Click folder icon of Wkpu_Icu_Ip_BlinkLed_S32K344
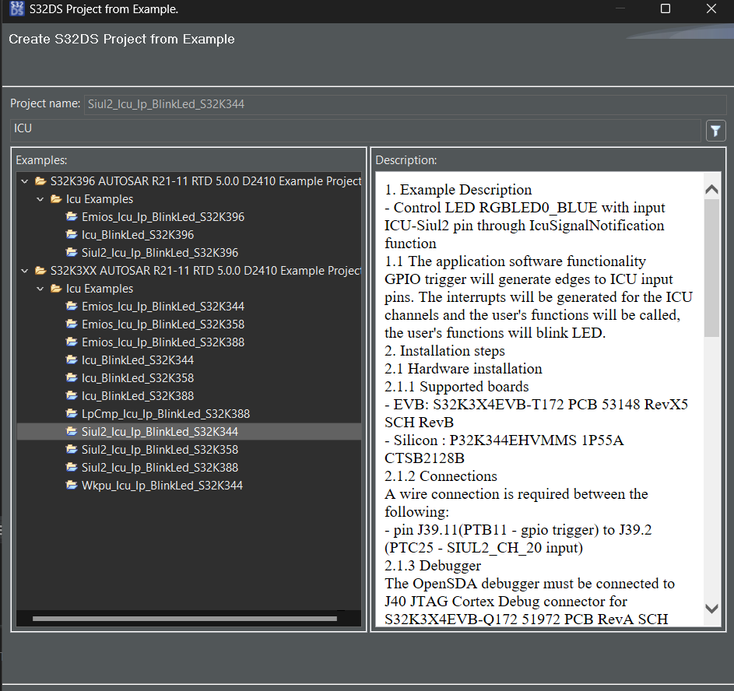 coord(72,485)
